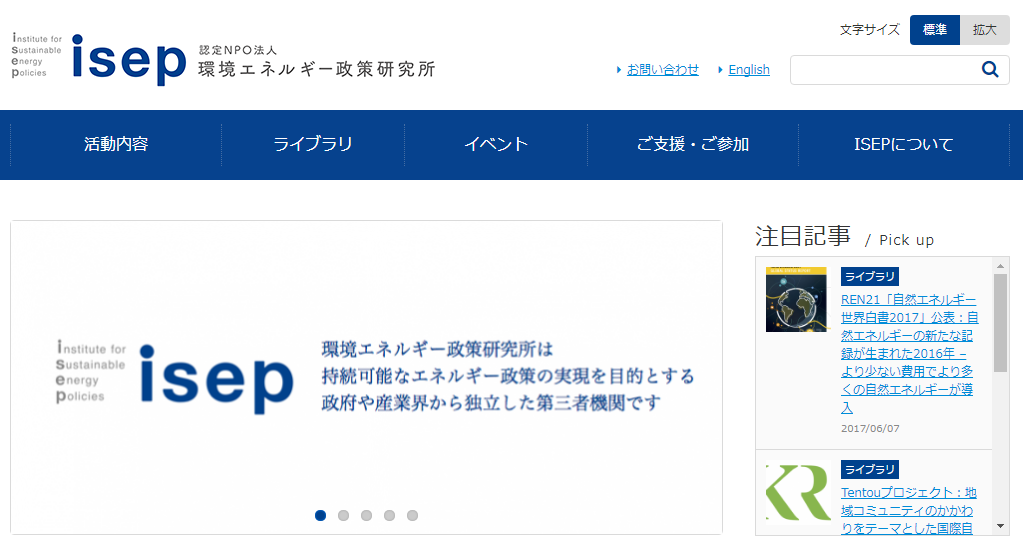Open the お問い合わせ contact link

coord(662,70)
